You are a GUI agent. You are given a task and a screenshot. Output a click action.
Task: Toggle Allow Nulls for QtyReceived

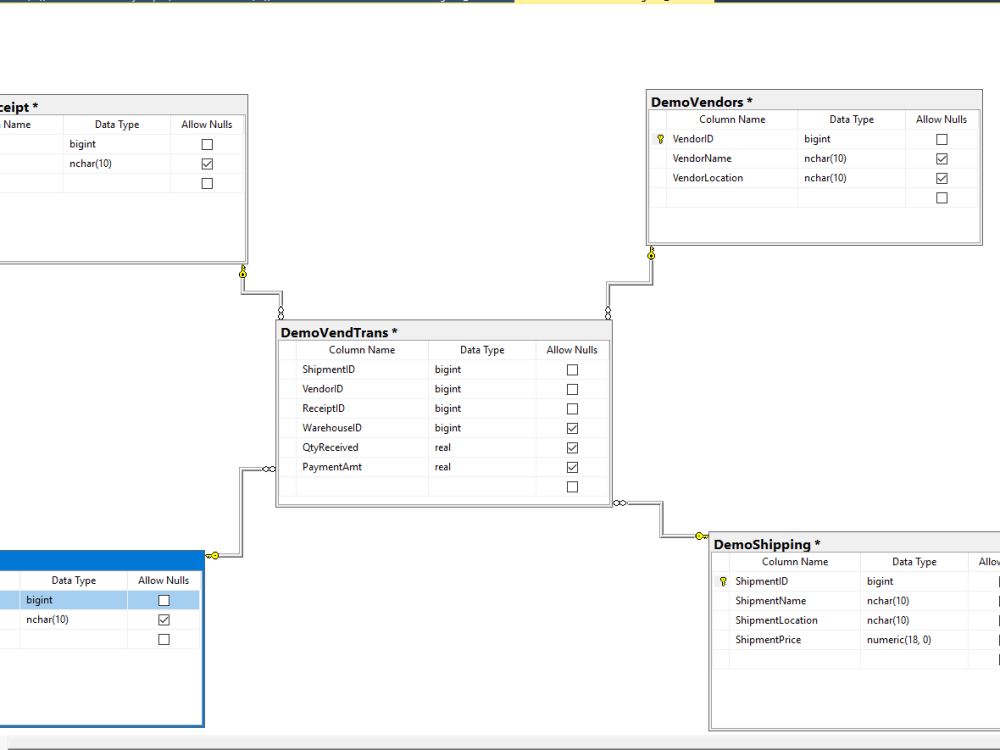[x=571, y=447]
